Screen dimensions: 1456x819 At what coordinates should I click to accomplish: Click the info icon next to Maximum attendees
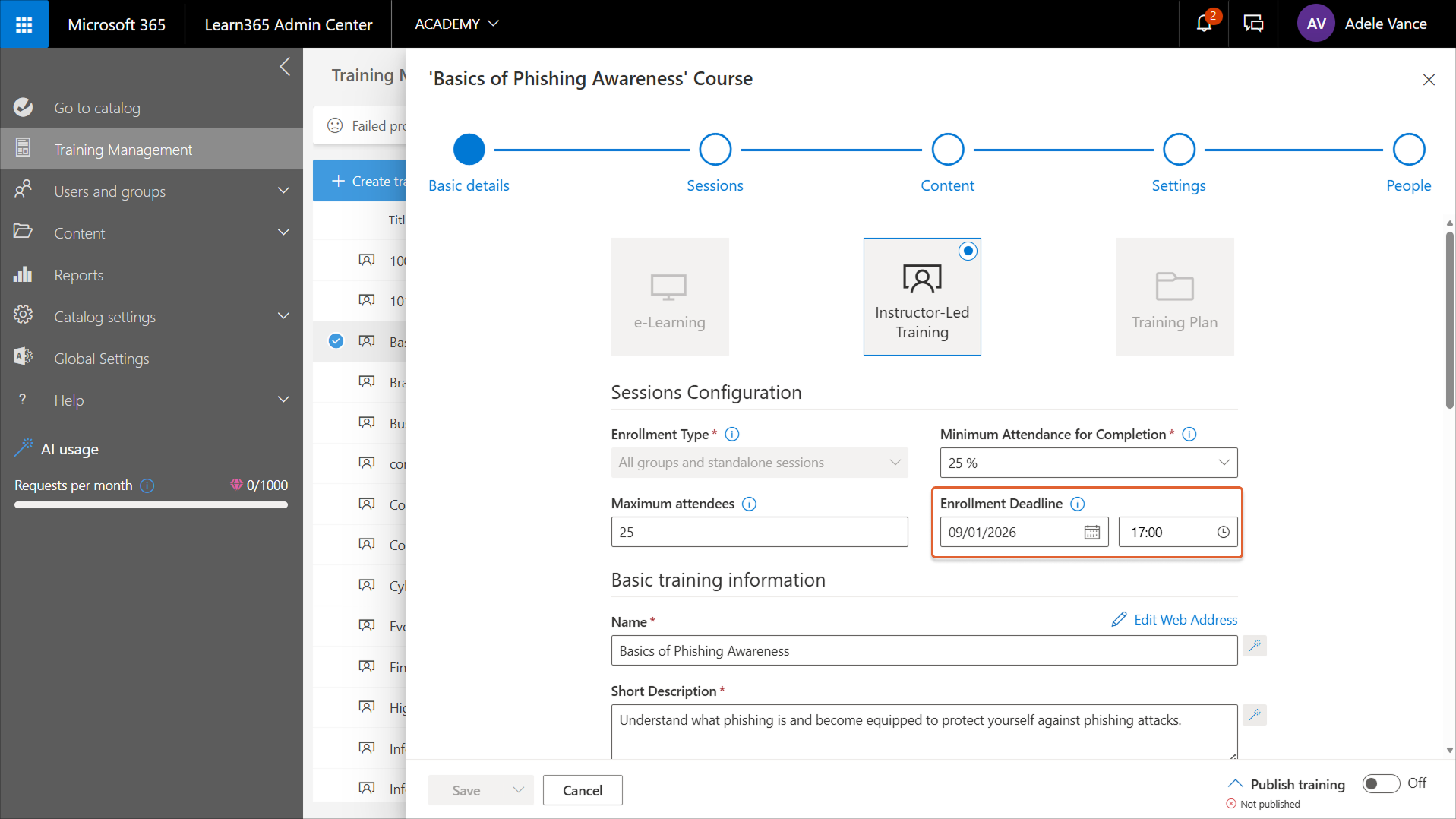point(749,504)
